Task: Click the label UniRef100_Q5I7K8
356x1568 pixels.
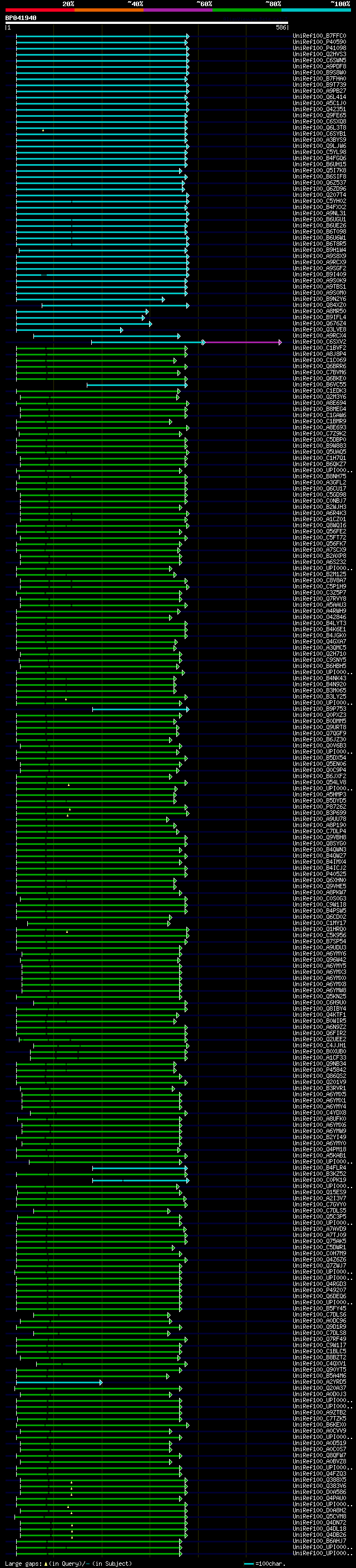Action: tap(319, 170)
